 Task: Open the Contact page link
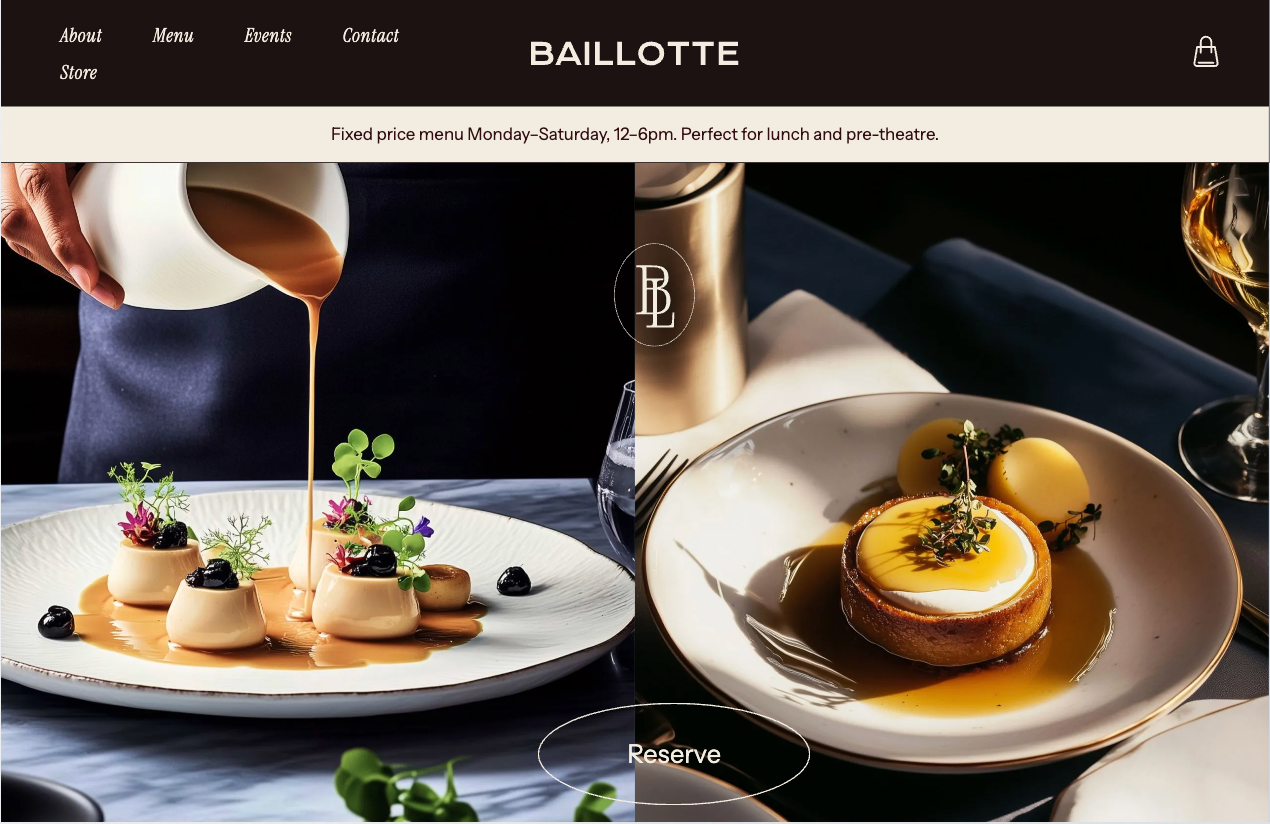tap(371, 36)
